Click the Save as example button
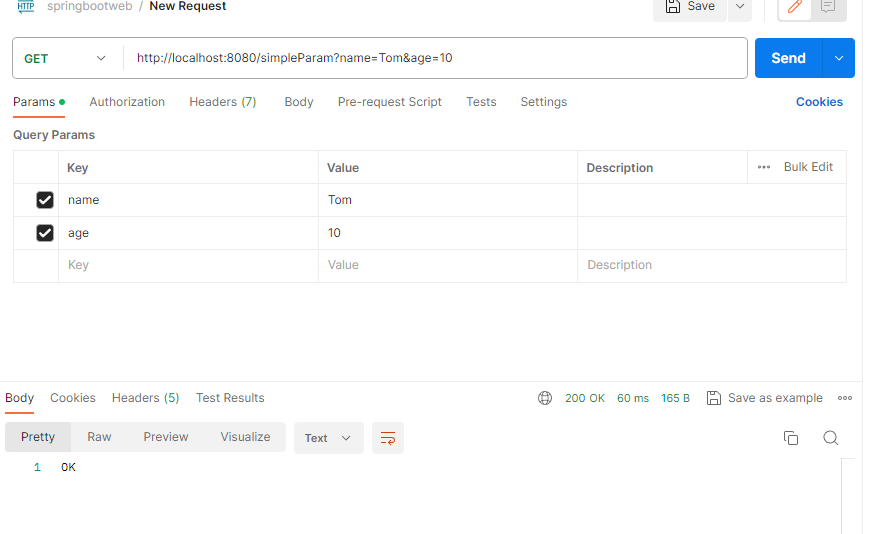The width and height of the screenshot is (871, 534). point(765,398)
